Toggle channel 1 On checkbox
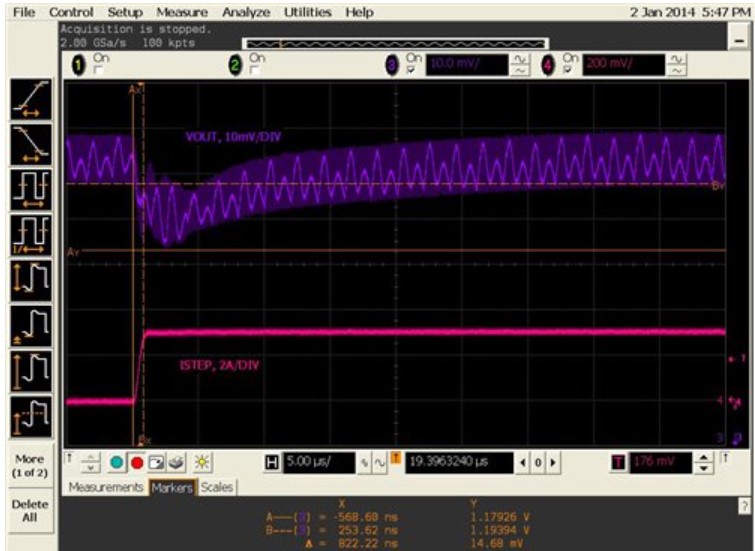 tap(98, 71)
